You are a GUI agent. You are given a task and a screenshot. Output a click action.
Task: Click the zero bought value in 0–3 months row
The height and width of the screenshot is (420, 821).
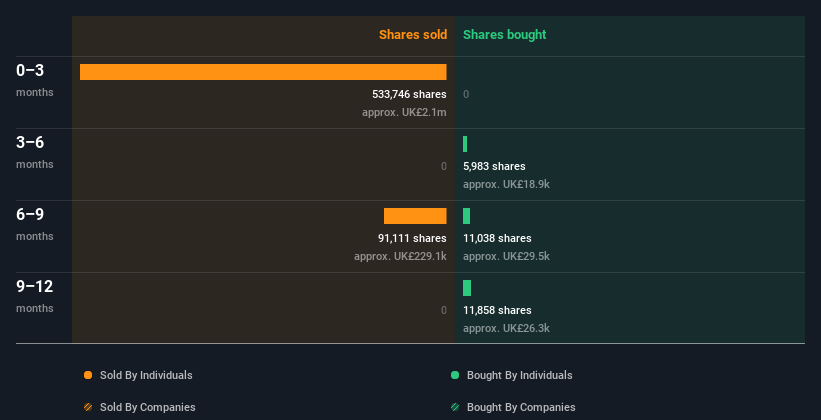point(466,94)
